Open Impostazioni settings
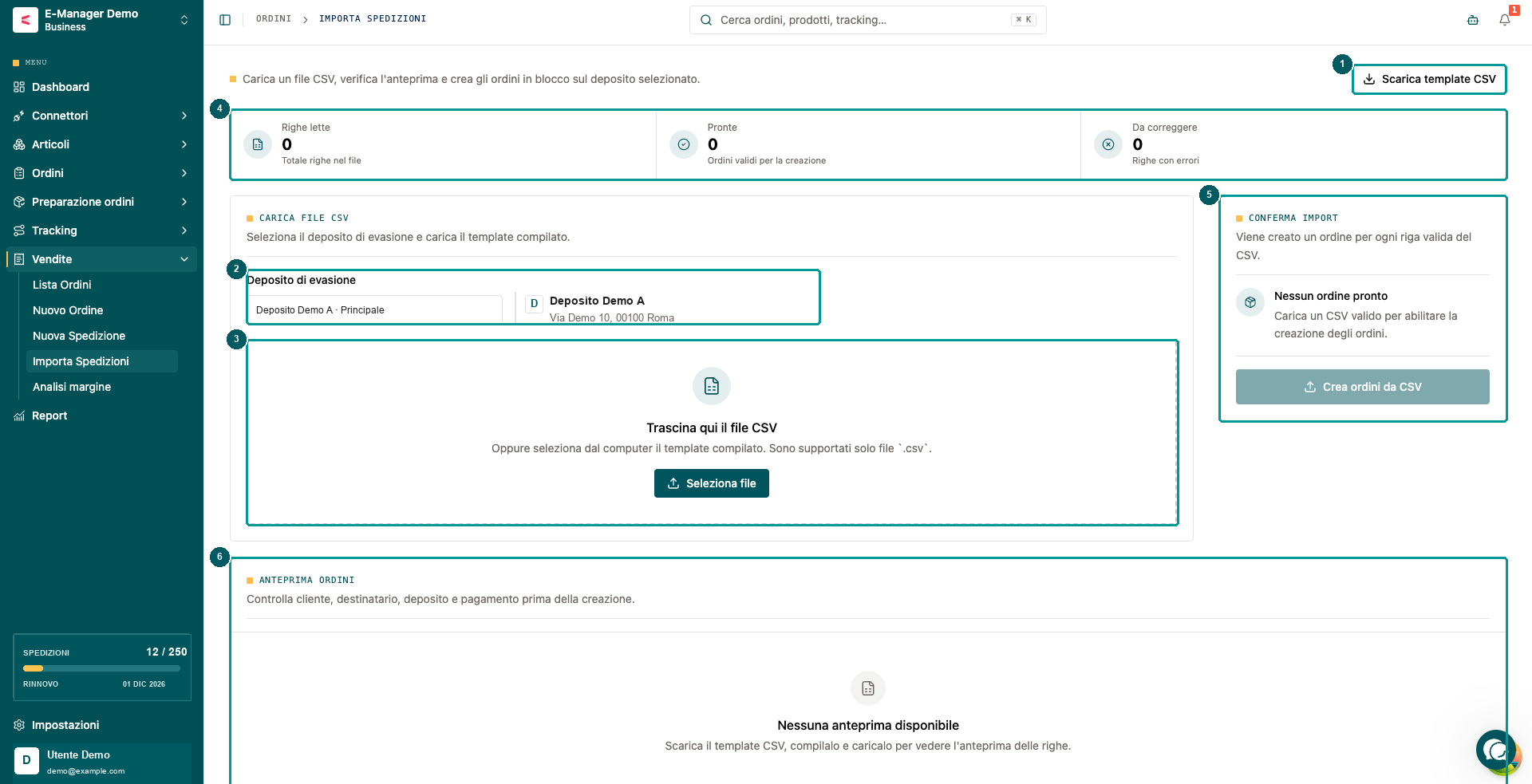 101,725
